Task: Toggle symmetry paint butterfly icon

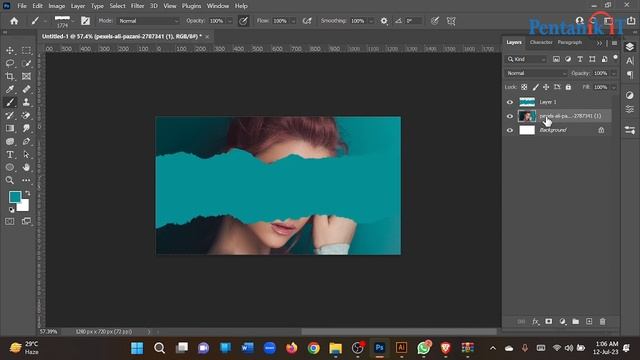Action: (x=451, y=21)
